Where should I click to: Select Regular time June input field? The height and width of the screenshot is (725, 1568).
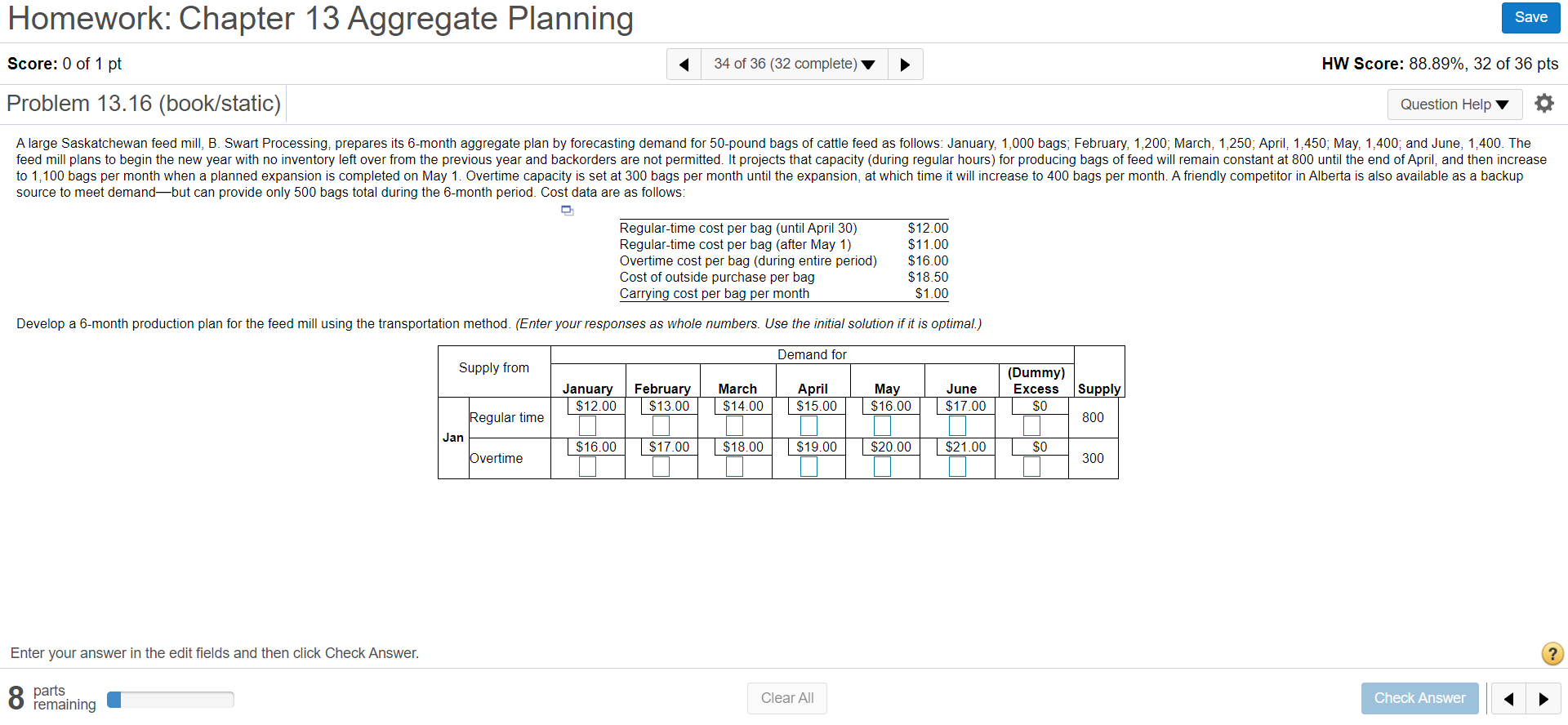[x=957, y=426]
